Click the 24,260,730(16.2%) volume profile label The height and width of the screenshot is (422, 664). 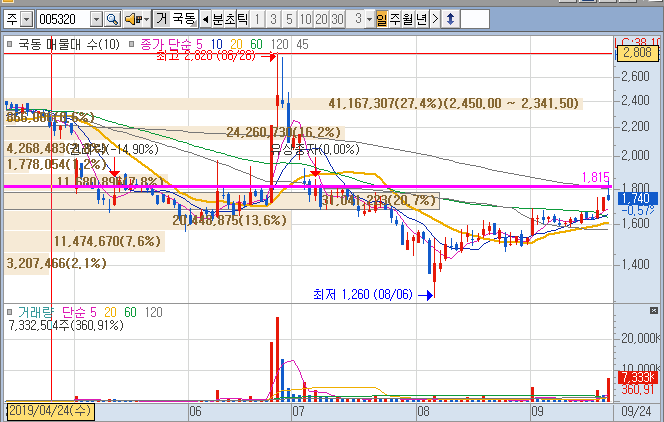(283, 132)
